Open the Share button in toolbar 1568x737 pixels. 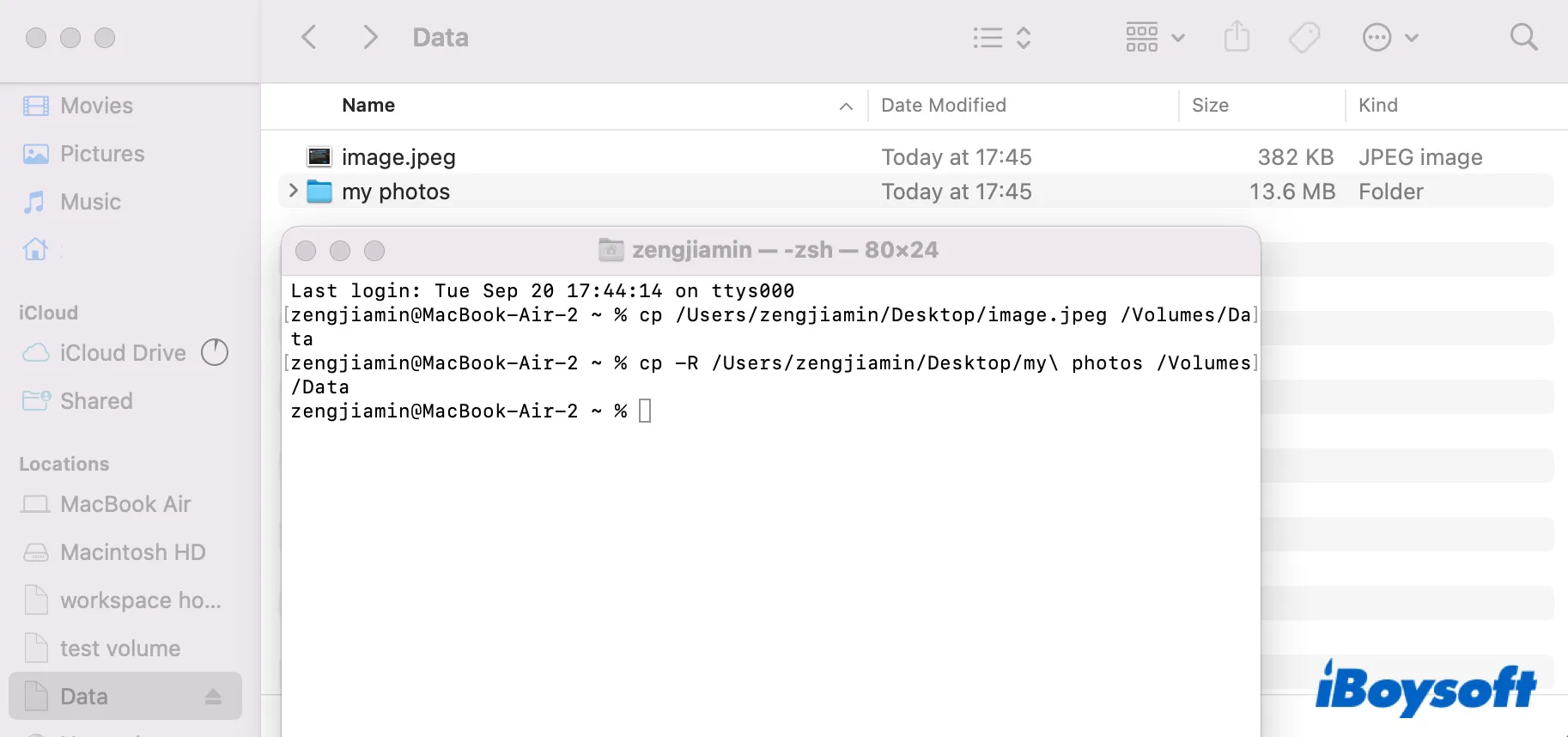(x=1237, y=38)
